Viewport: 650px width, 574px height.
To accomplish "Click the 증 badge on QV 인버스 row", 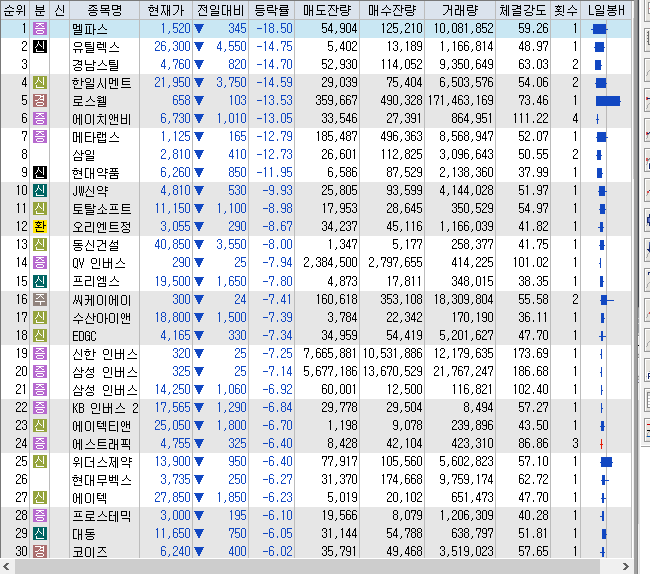I will 40,262.
